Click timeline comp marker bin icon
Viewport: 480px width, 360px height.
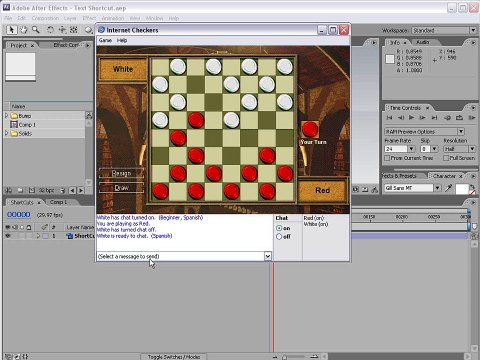click(x=474, y=227)
